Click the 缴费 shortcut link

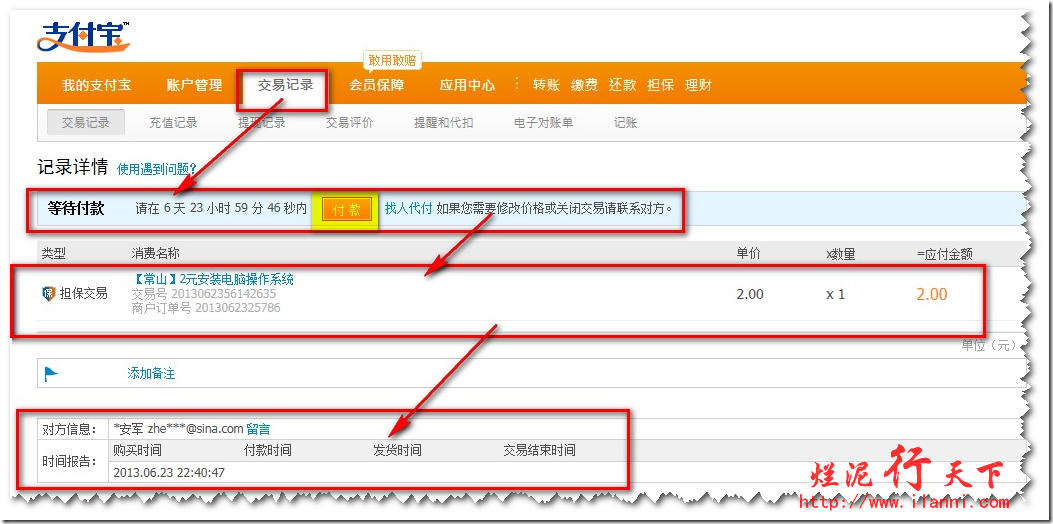[x=584, y=85]
